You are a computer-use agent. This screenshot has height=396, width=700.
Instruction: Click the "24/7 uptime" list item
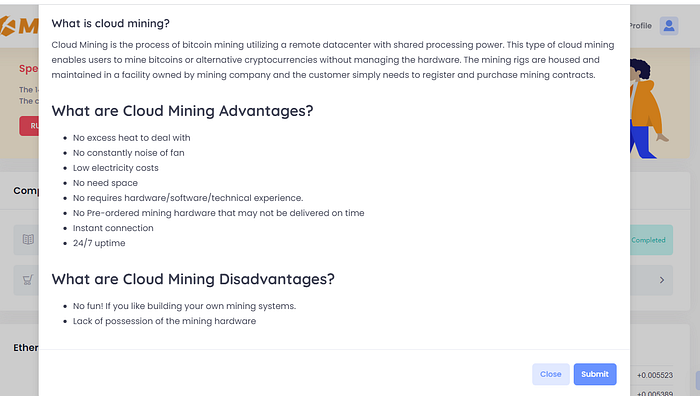[x=99, y=243]
